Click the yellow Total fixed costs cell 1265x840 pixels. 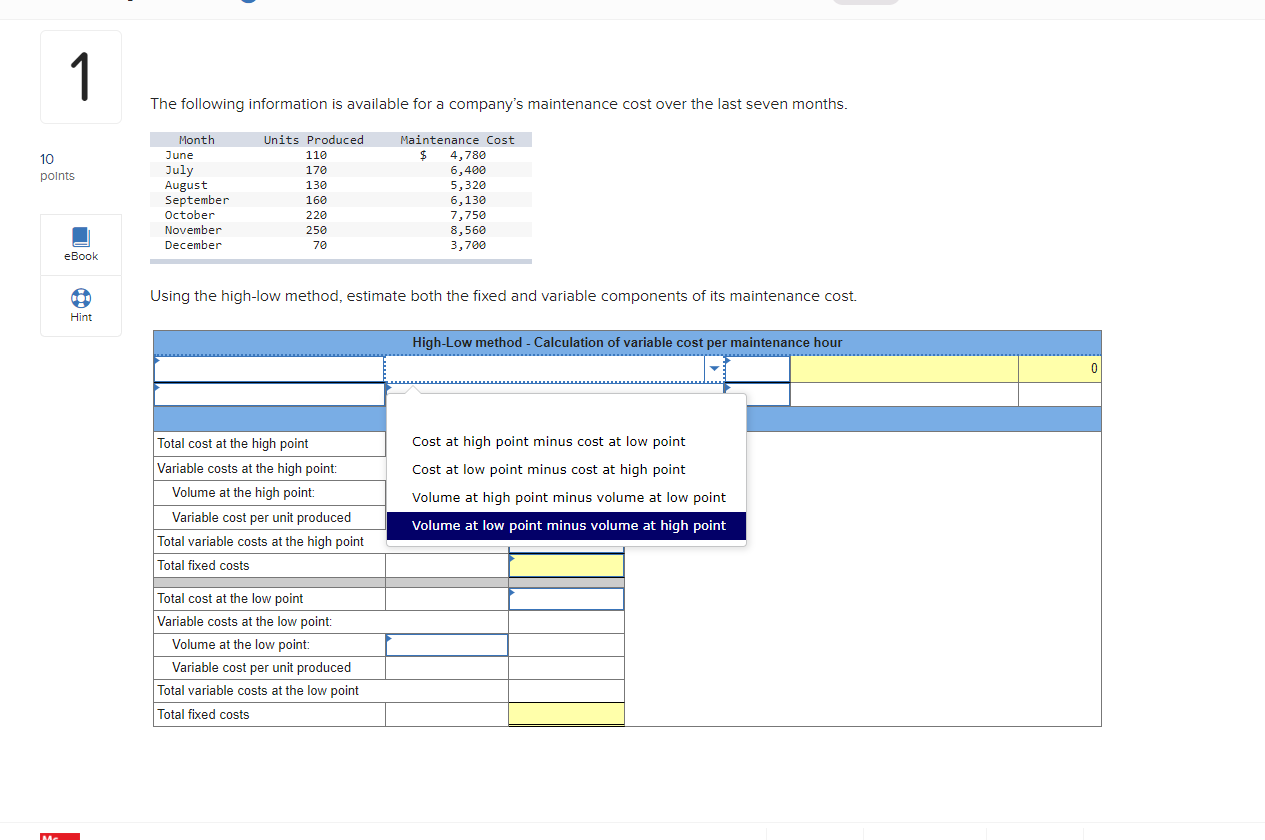(x=566, y=565)
